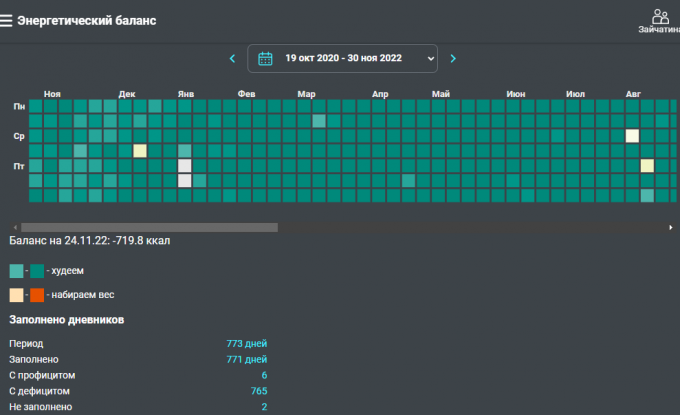Expand the date range dropdown
This screenshot has height=415, width=680.
tap(431, 58)
